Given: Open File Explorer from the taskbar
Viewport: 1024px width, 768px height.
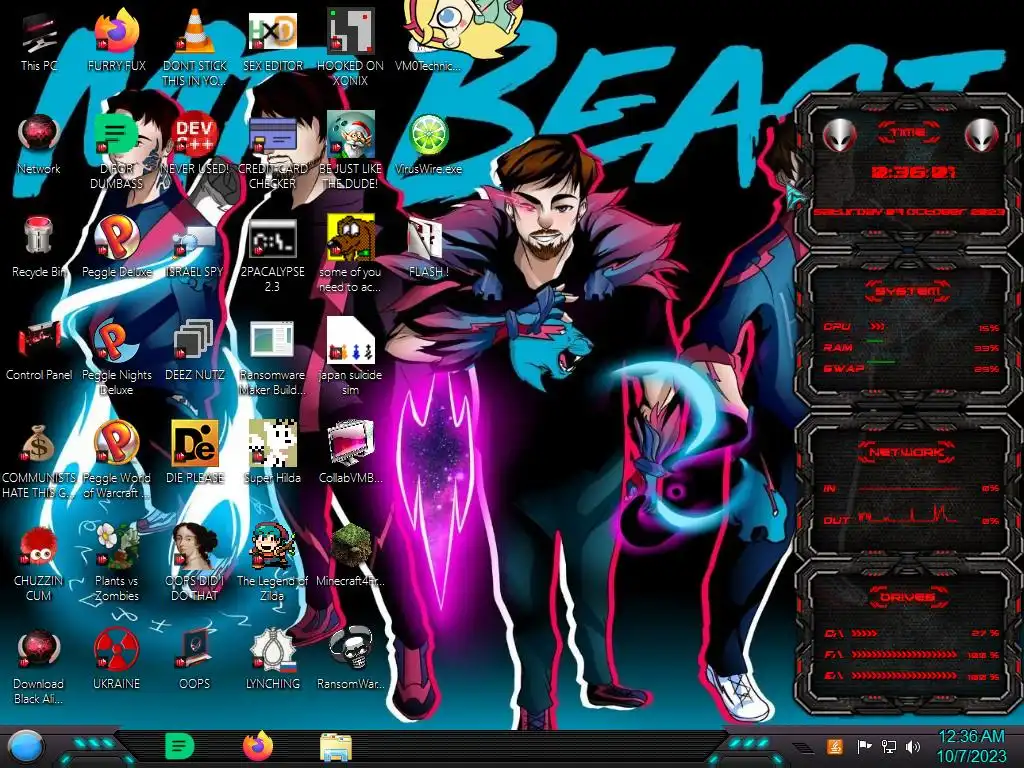Looking at the screenshot, I should [336, 747].
